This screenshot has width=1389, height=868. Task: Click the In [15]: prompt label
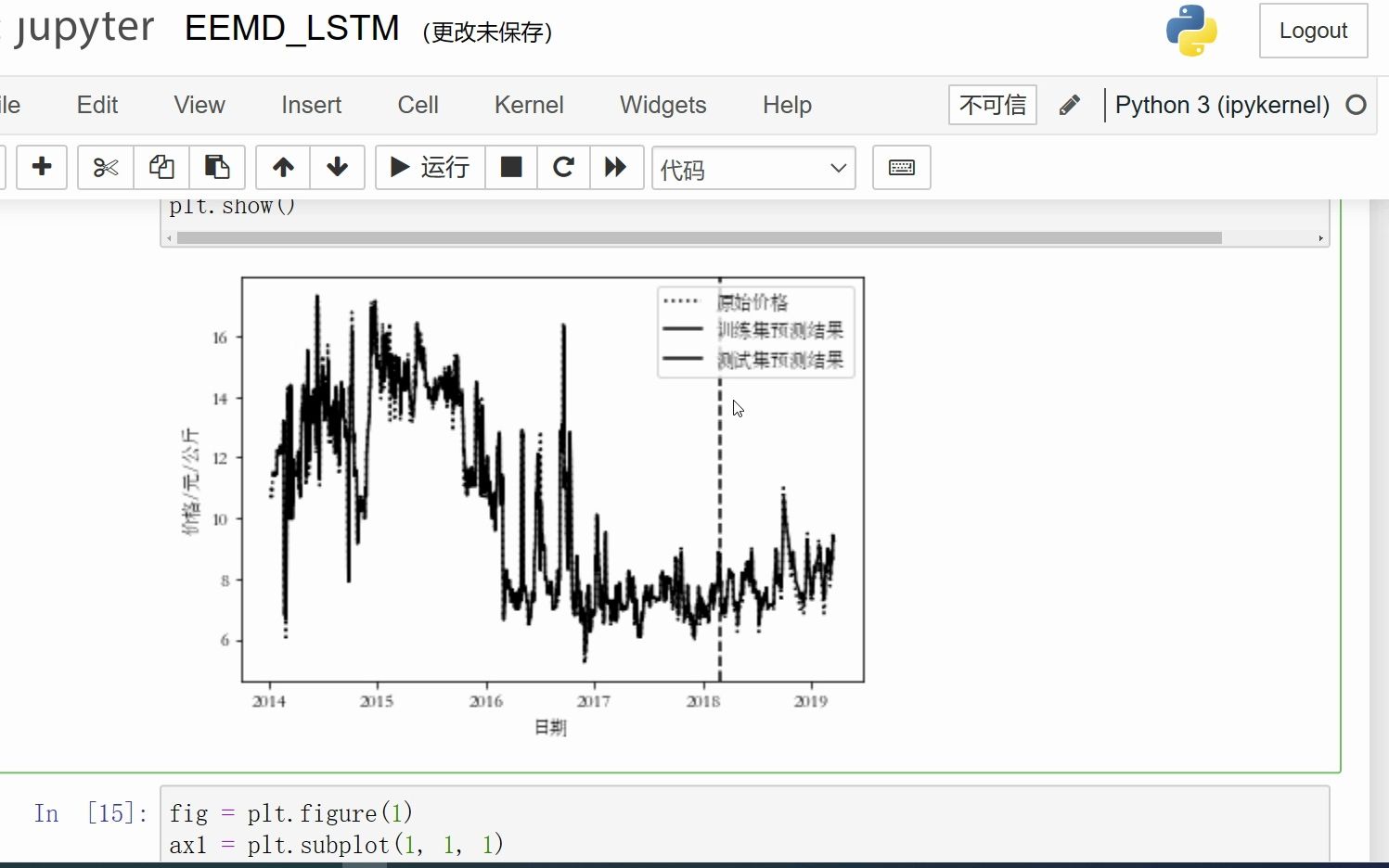pos(91,813)
